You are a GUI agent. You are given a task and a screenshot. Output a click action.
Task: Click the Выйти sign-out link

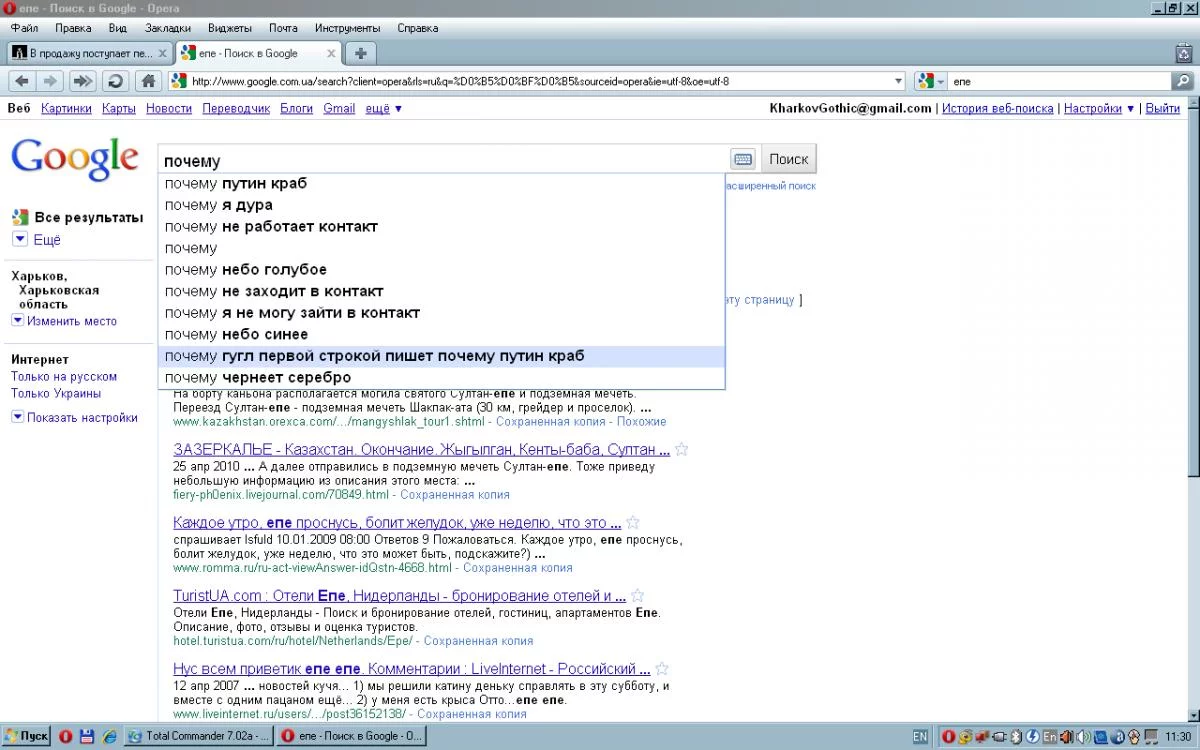[x=1163, y=108]
